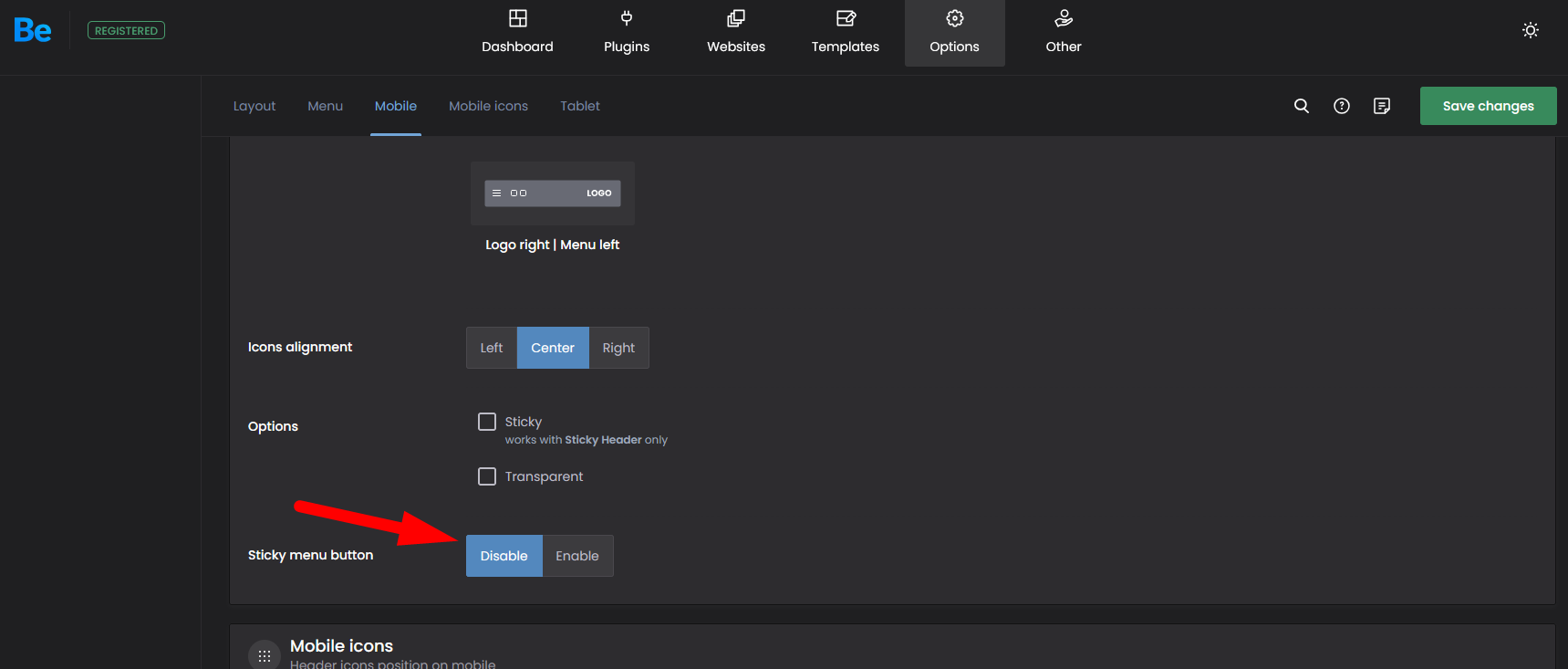Align icons to the Right
The image size is (1568, 669).
tap(618, 348)
